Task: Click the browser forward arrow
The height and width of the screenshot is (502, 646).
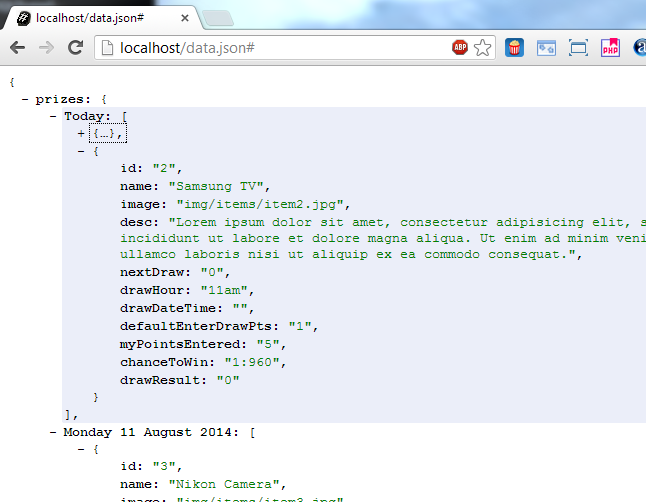Action: tap(46, 47)
